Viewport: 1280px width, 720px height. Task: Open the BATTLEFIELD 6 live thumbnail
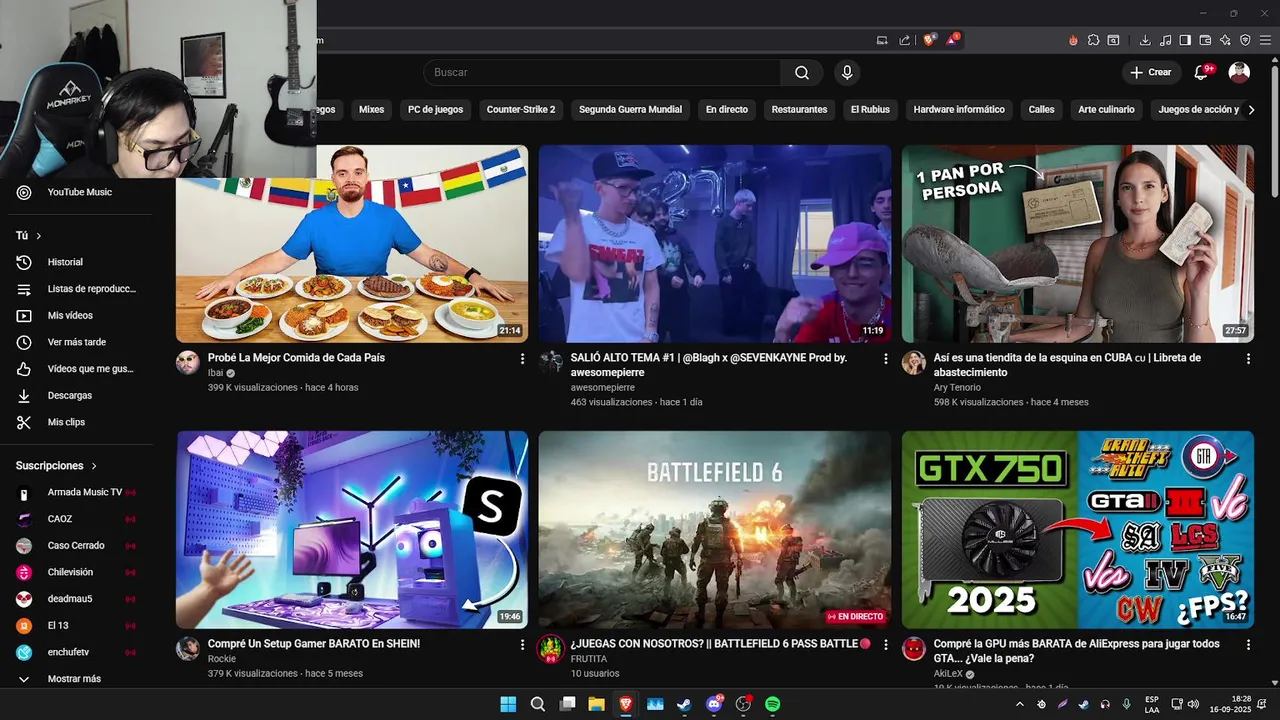[715, 530]
